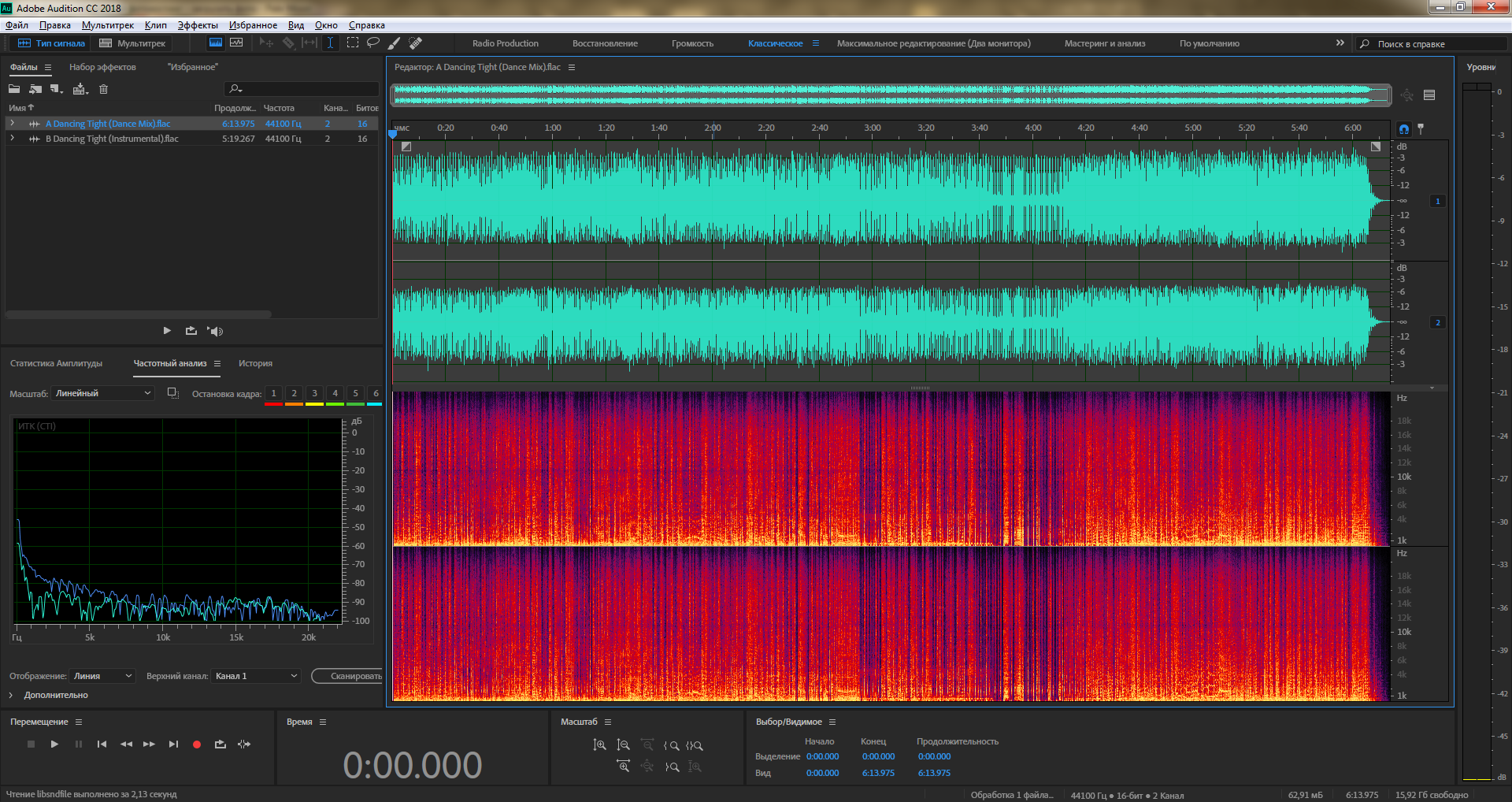Screen dimensions: 1512x802
Task: Switch to История tab
Action: [x=256, y=363]
